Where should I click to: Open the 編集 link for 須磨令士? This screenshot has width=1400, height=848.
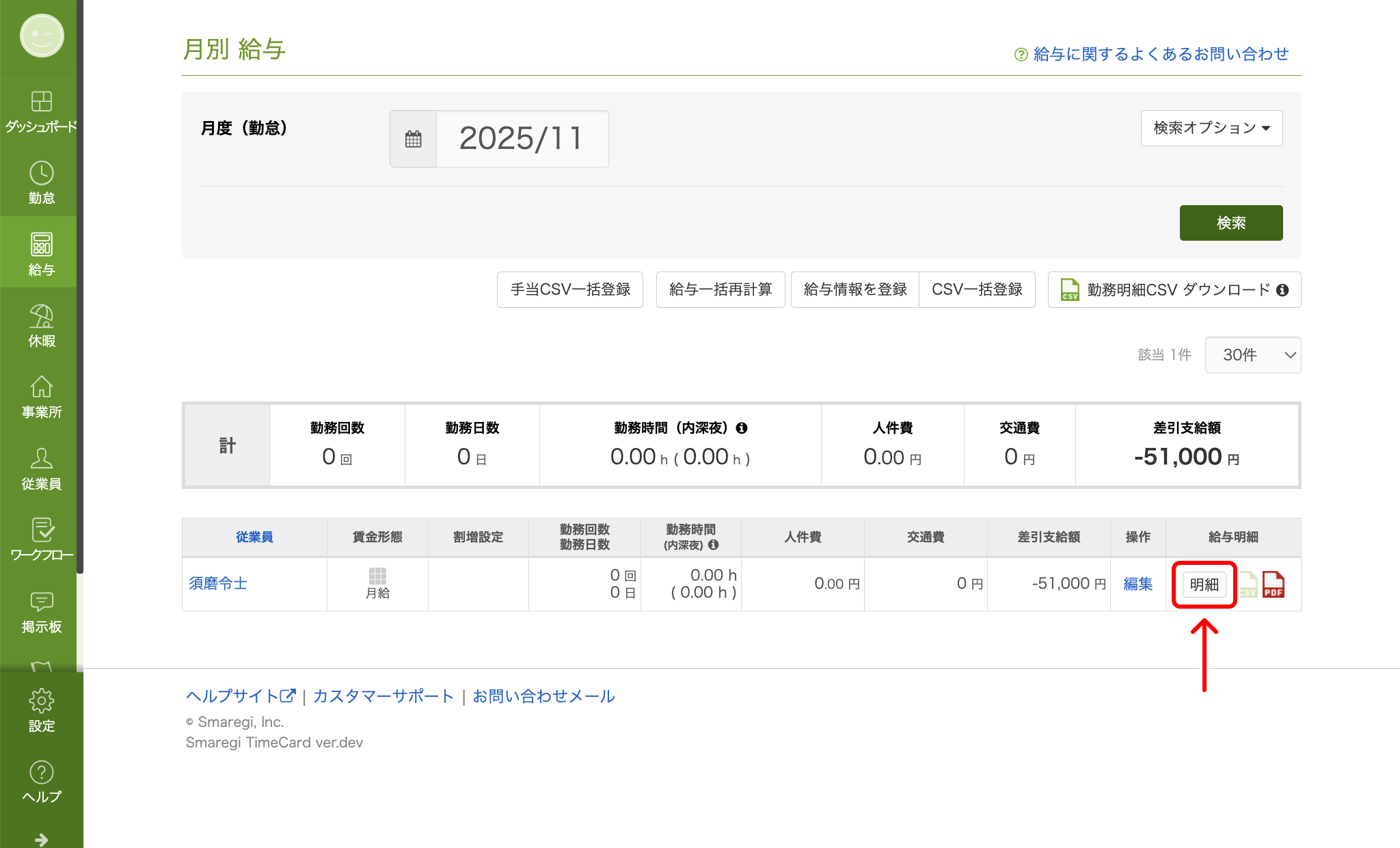(1137, 584)
